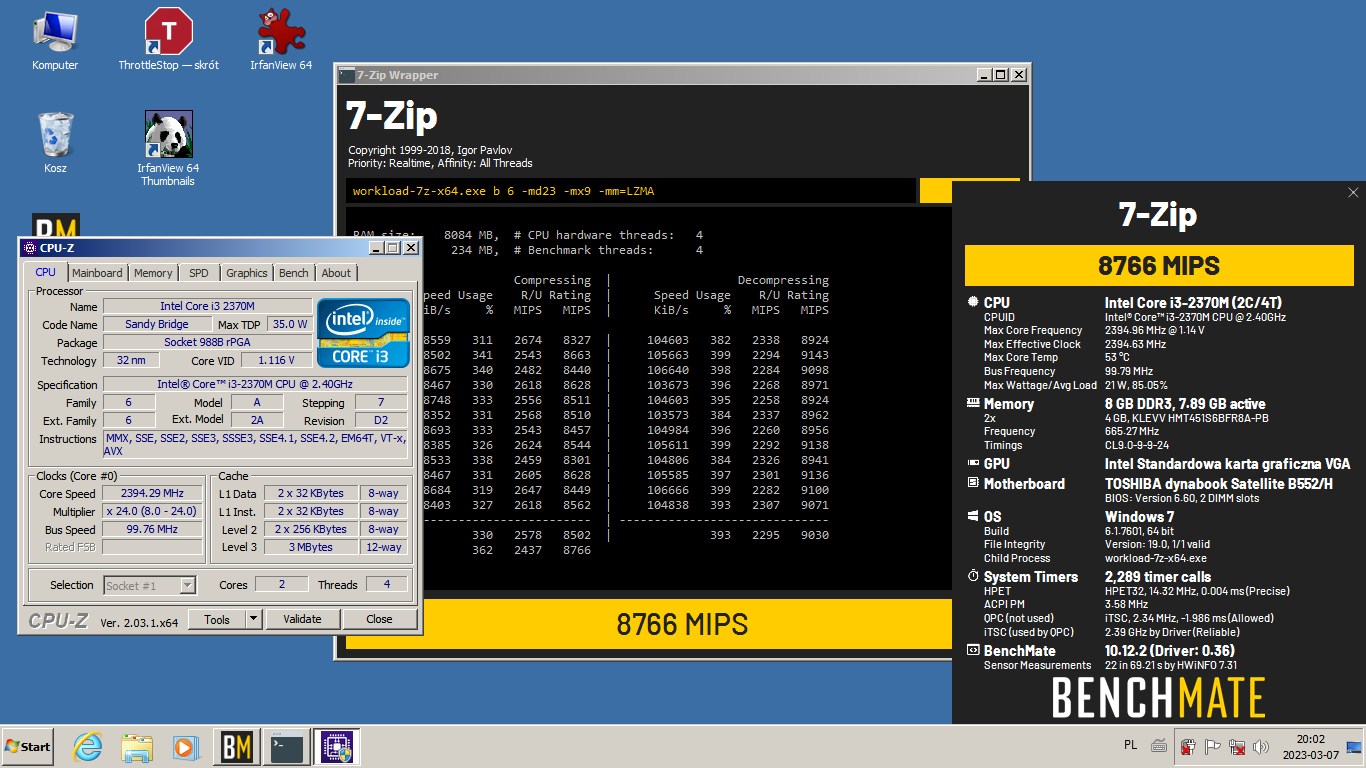The width and height of the screenshot is (1366, 768).
Task: Click the OS section icon in BenchMate
Action: tap(973, 516)
